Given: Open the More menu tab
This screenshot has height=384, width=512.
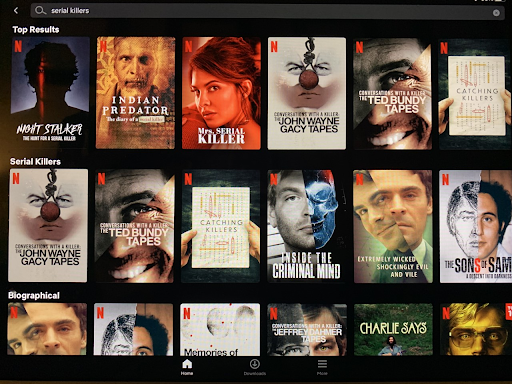Looking at the screenshot, I should pyautogui.click(x=322, y=367).
